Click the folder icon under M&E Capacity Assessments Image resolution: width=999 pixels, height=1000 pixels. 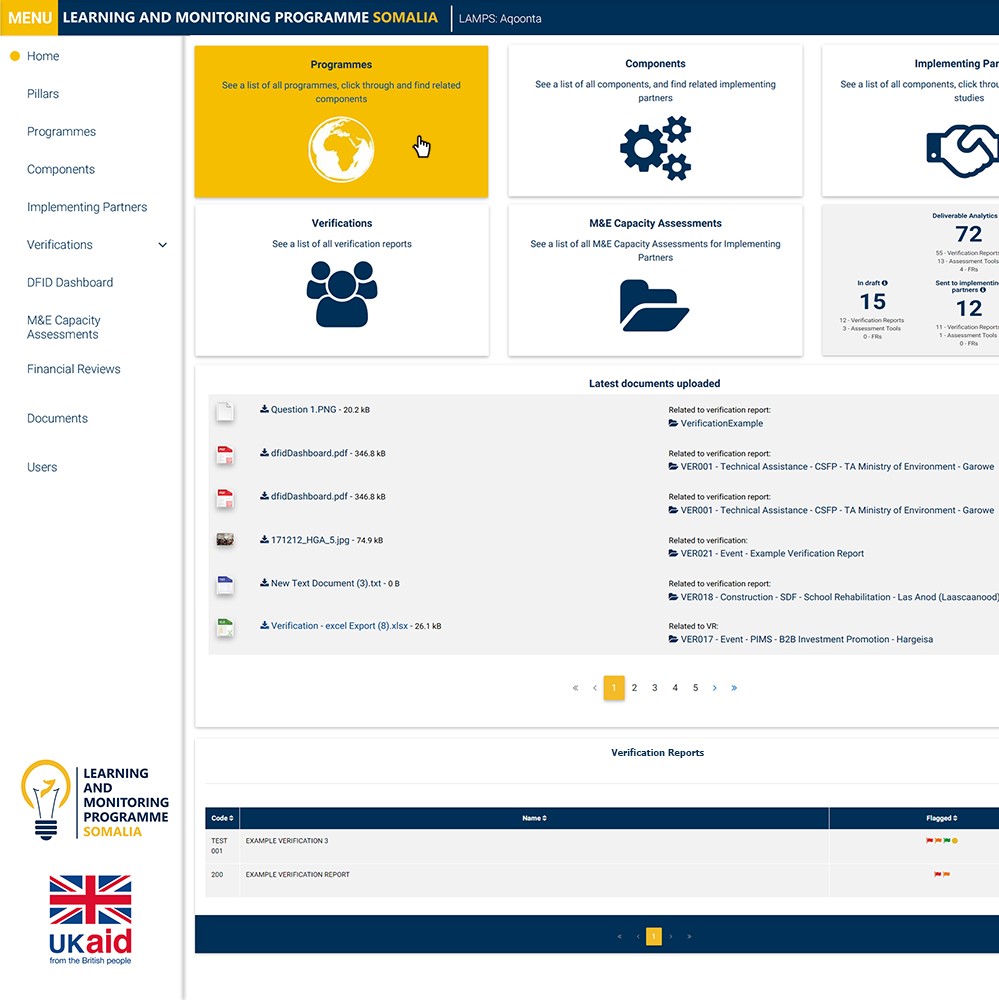655,305
